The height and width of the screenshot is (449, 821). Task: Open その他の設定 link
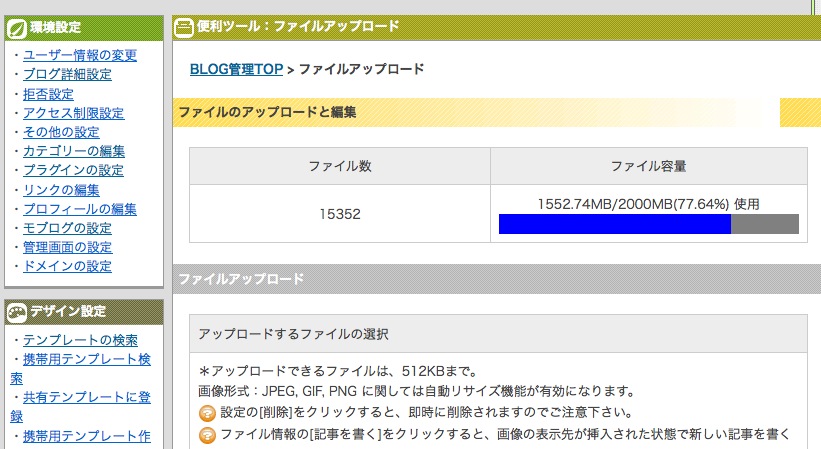tap(61, 132)
